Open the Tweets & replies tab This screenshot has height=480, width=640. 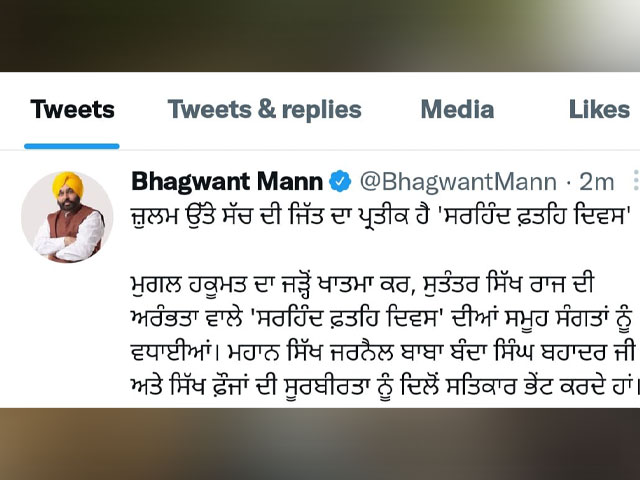[x=264, y=109]
